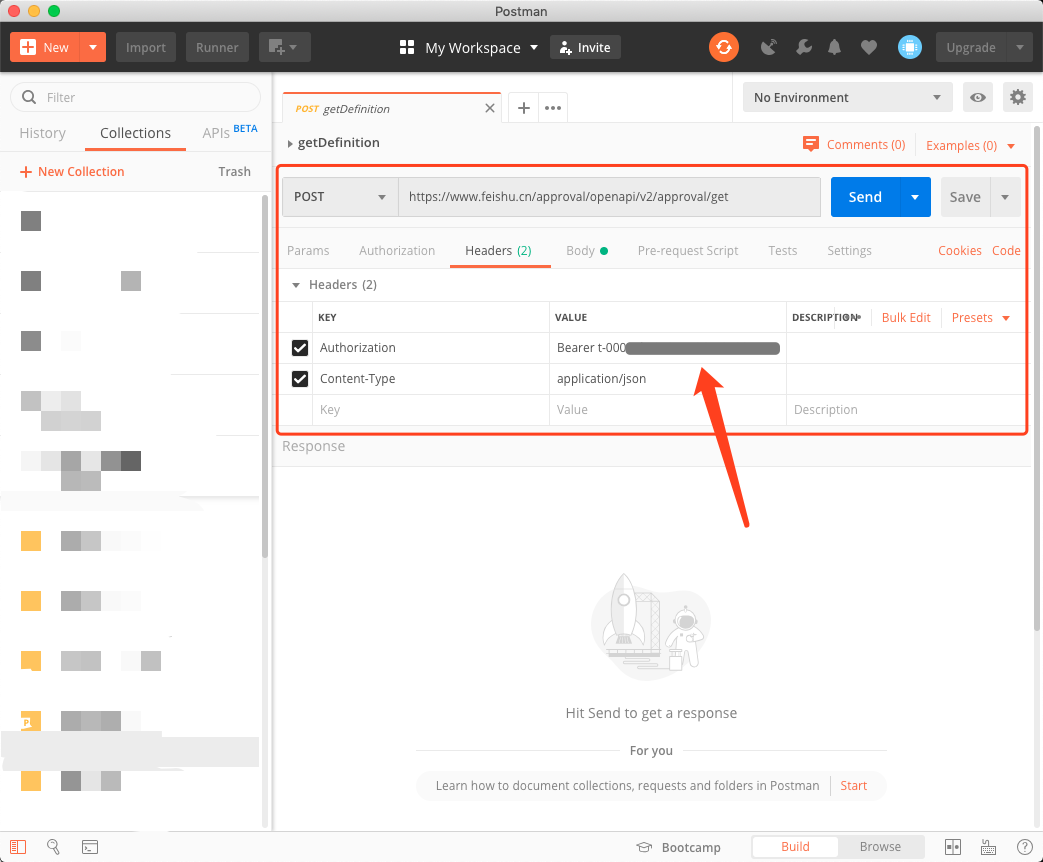This screenshot has height=862, width=1043.
Task: Toggle sidebar visibility icon in status bar
Action: (x=19, y=847)
